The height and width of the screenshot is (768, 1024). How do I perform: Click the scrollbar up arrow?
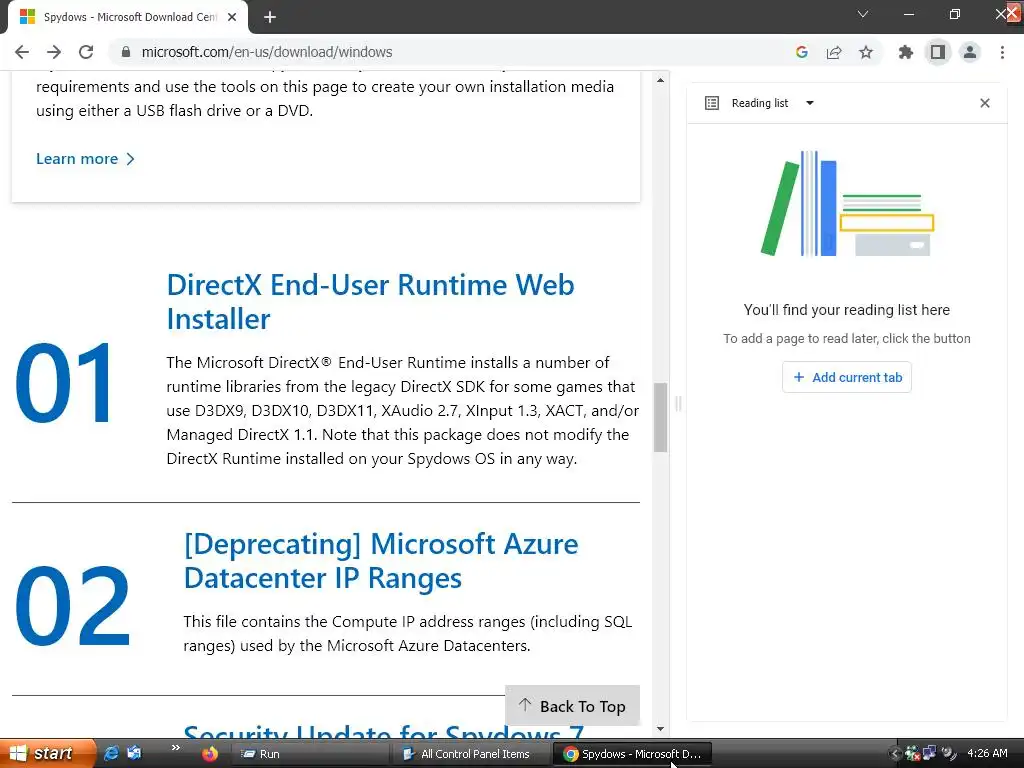660,80
